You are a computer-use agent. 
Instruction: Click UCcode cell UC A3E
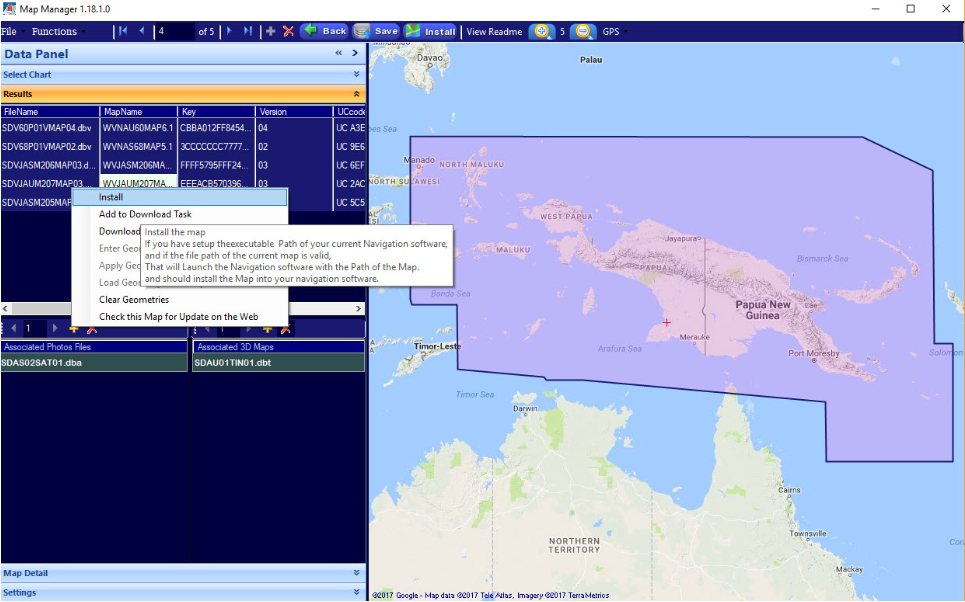[350, 128]
